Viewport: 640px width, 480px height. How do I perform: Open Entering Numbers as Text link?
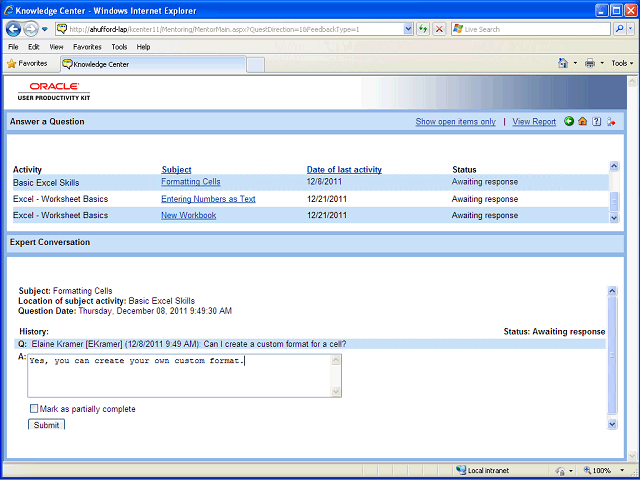point(208,199)
